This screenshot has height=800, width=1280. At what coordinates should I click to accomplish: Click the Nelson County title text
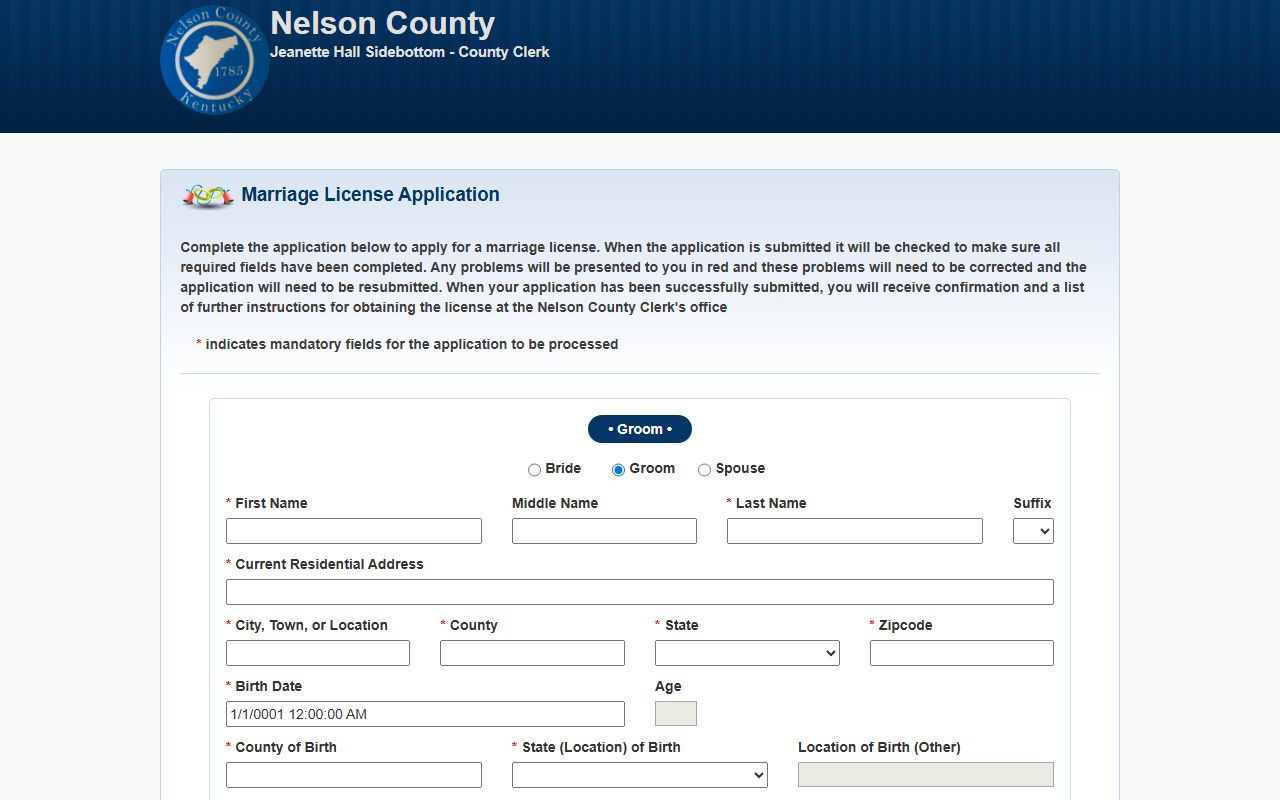(x=383, y=23)
